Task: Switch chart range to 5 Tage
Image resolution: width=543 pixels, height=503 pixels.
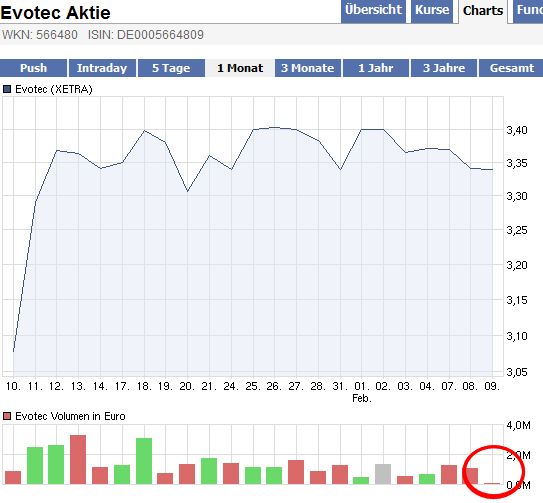Action: coord(171,68)
